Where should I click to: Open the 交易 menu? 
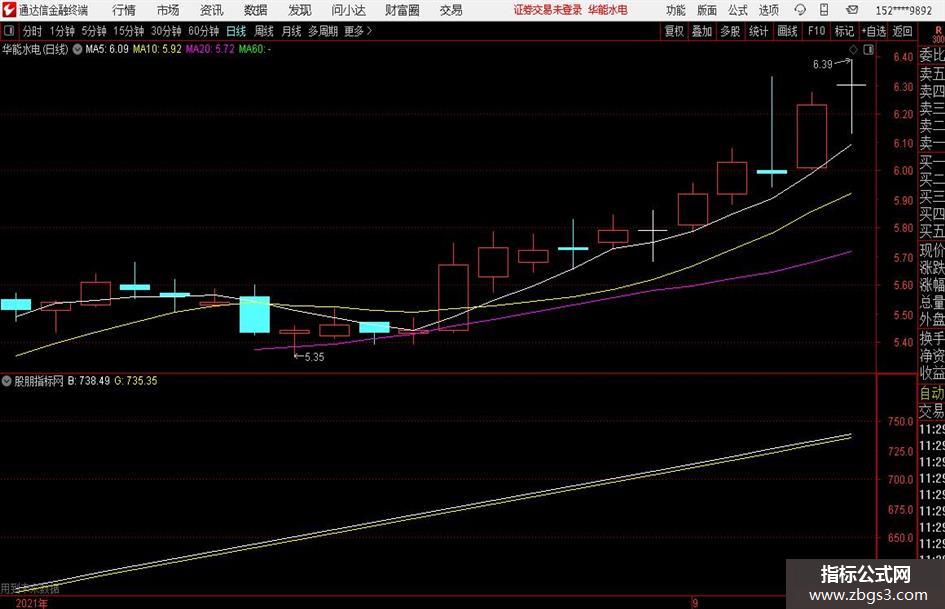tap(451, 10)
